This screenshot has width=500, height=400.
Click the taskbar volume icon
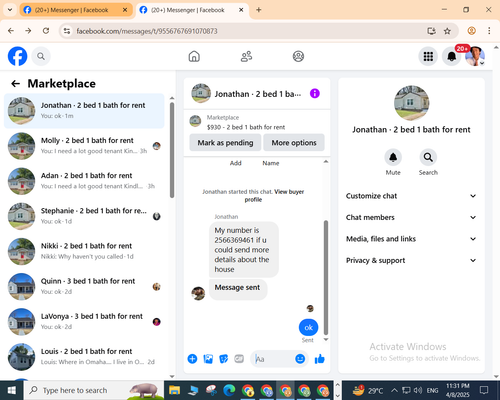point(418,390)
